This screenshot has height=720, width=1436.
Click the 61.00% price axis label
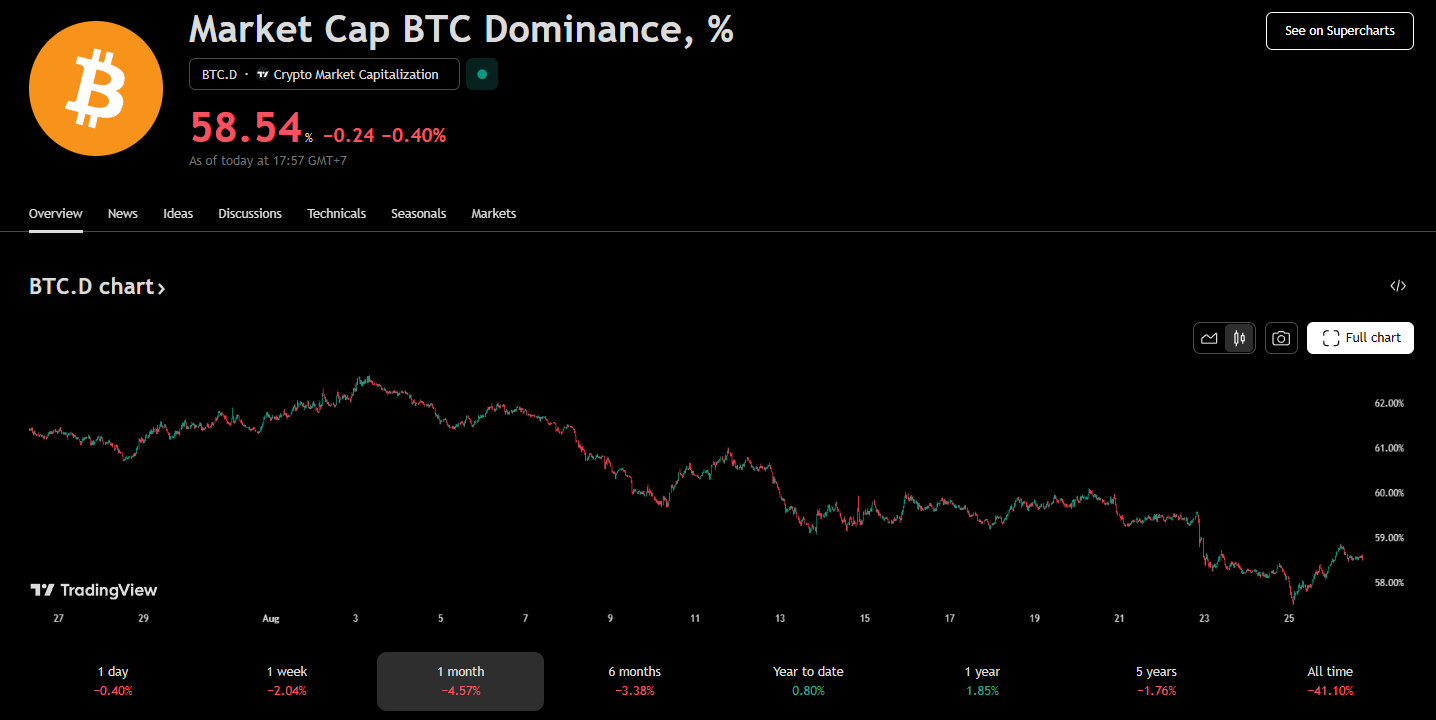1389,448
